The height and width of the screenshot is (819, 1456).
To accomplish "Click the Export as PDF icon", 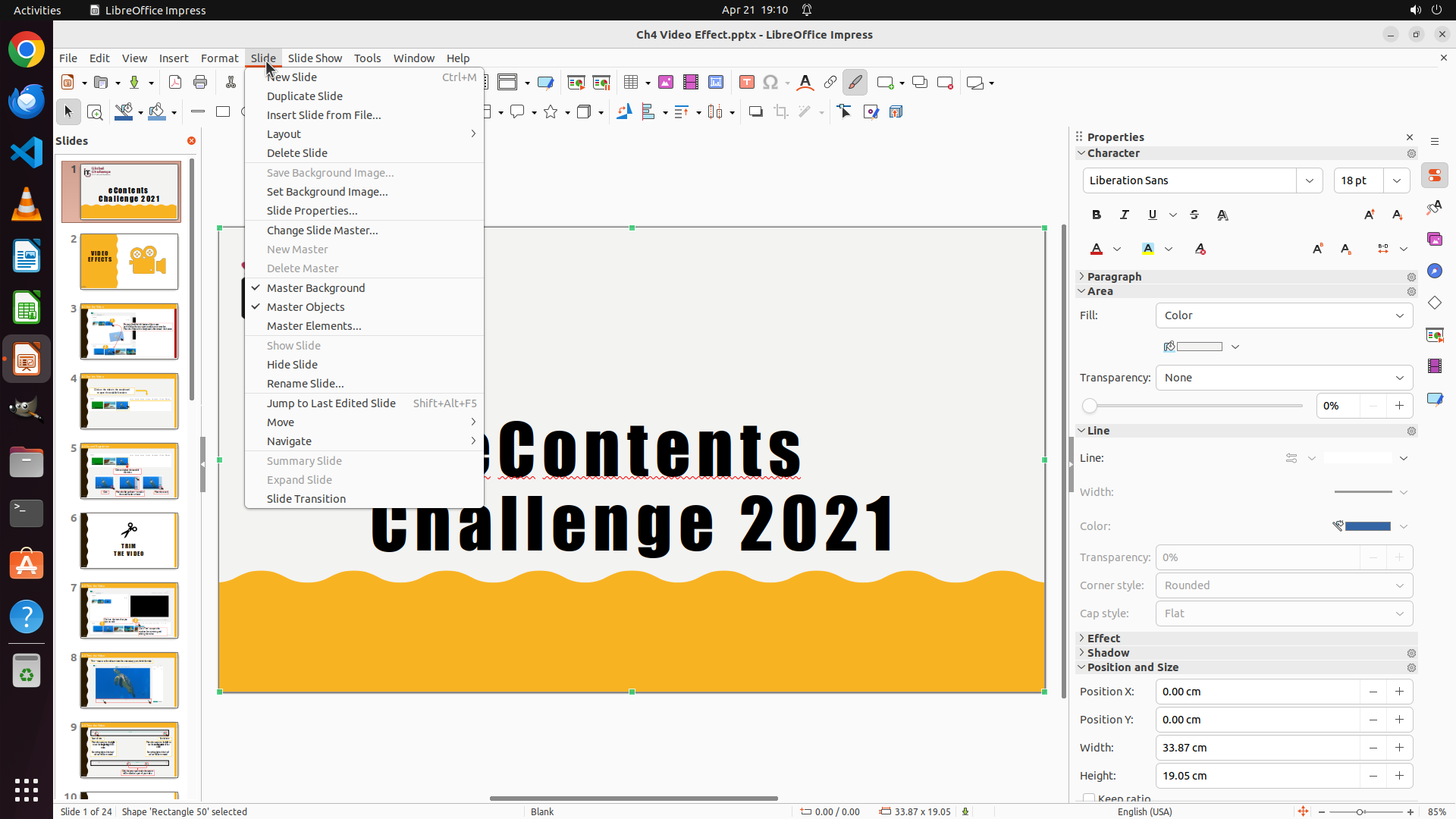I will click(x=175, y=83).
